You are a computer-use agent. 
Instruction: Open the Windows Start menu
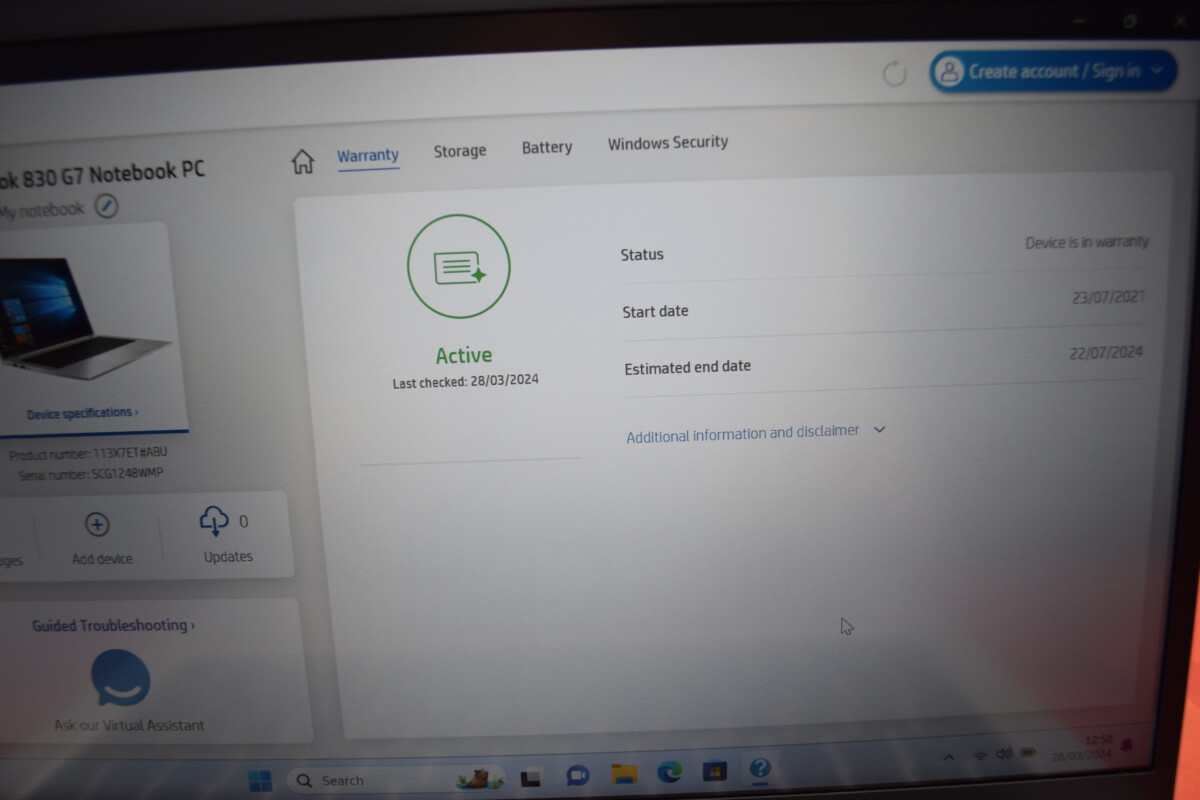[x=259, y=780]
